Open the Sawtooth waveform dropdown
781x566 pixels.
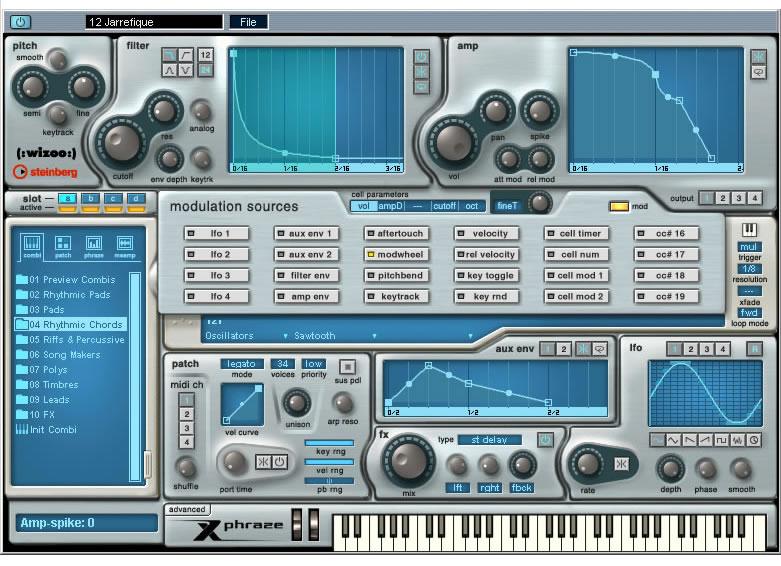tap(335, 336)
